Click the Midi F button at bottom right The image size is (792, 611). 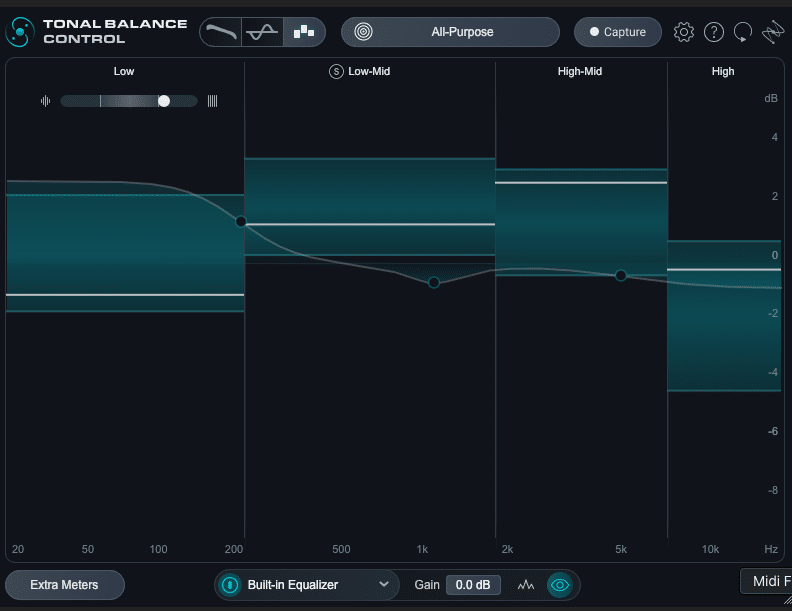[x=766, y=581]
